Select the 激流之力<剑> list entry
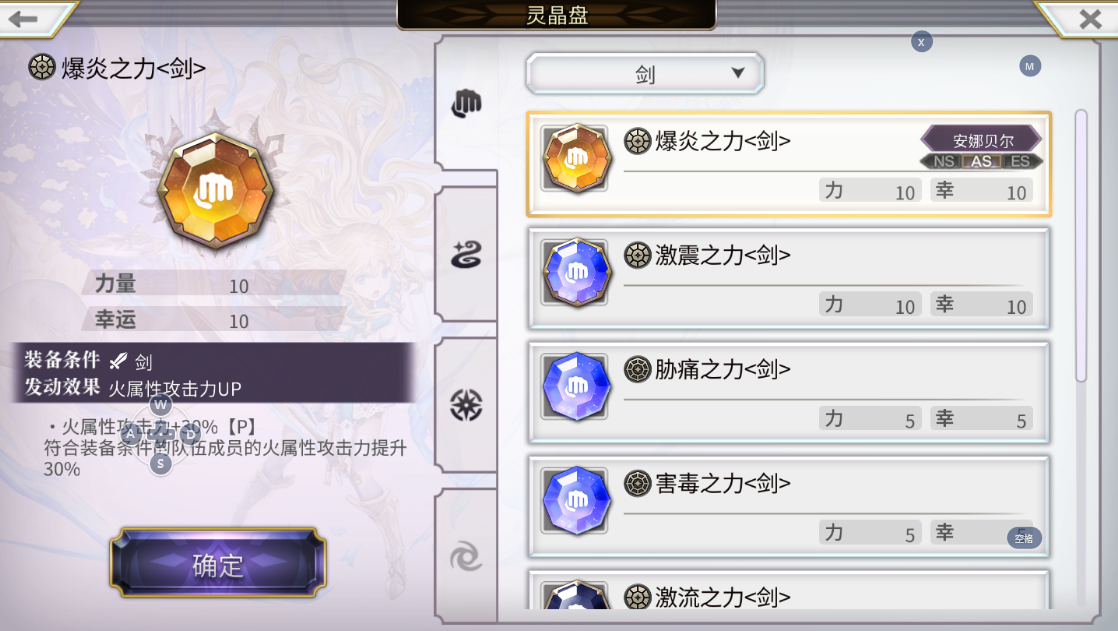This screenshot has height=631, width=1118. [x=789, y=590]
